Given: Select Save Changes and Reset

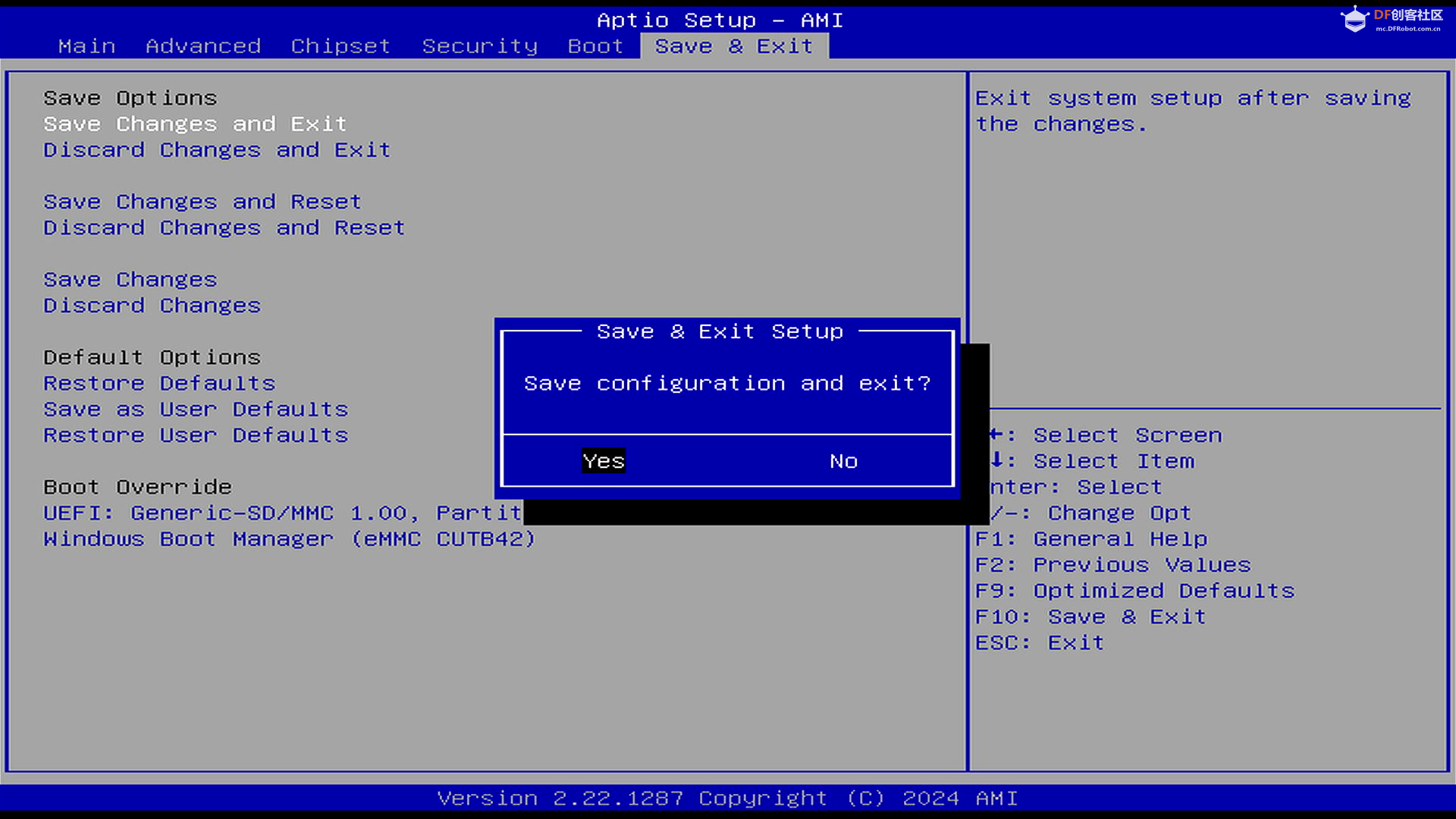Looking at the screenshot, I should [x=202, y=202].
